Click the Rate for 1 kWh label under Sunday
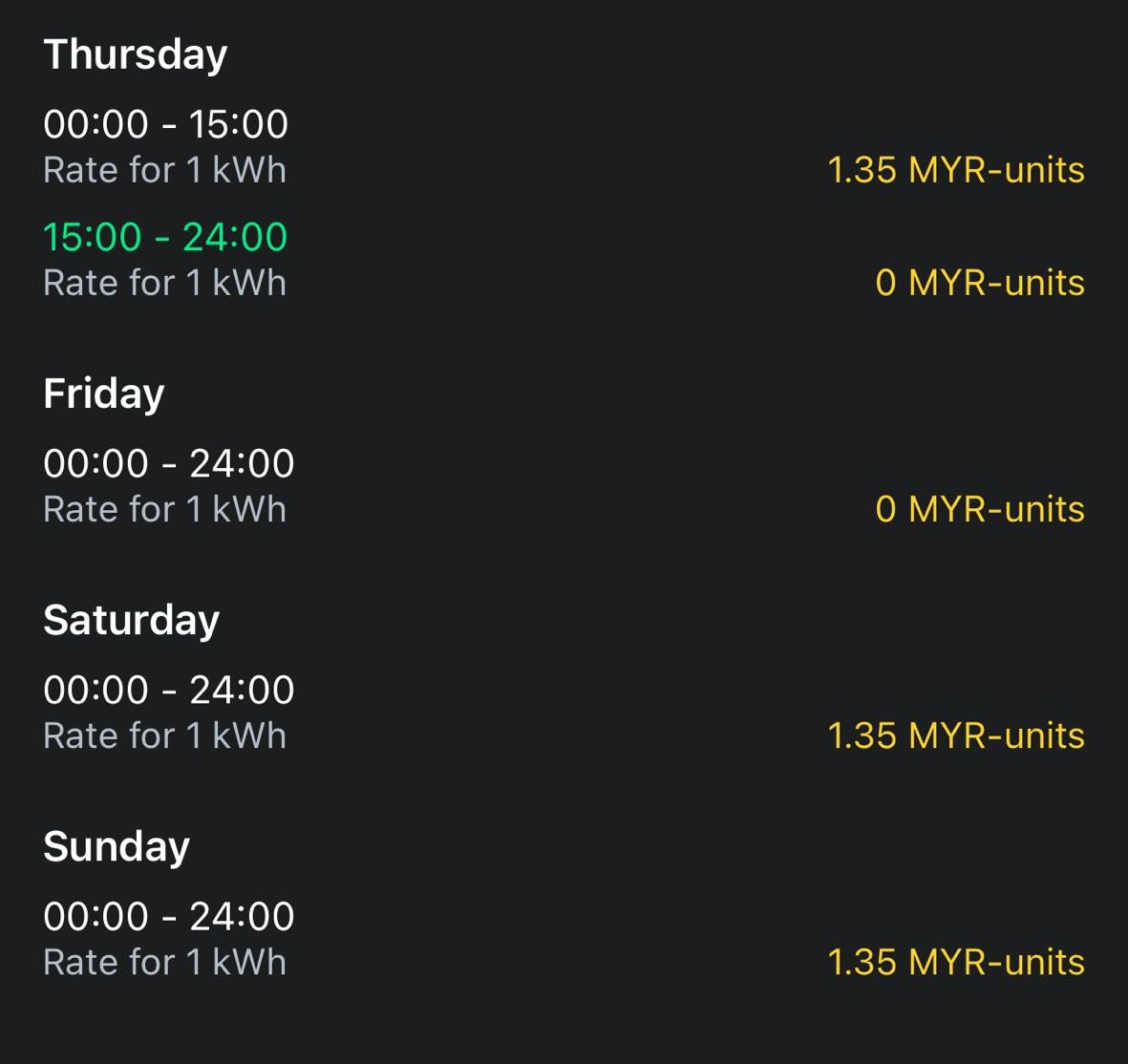Screen dimensions: 1128x1064 click(x=164, y=962)
